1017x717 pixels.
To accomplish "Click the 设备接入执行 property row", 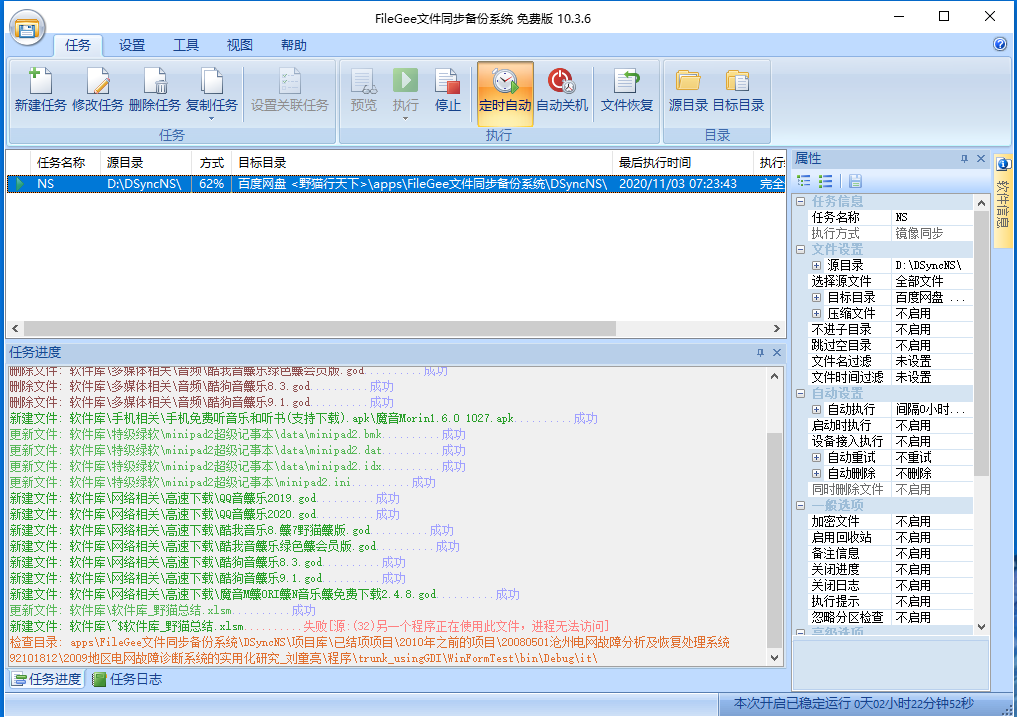I will 890,441.
